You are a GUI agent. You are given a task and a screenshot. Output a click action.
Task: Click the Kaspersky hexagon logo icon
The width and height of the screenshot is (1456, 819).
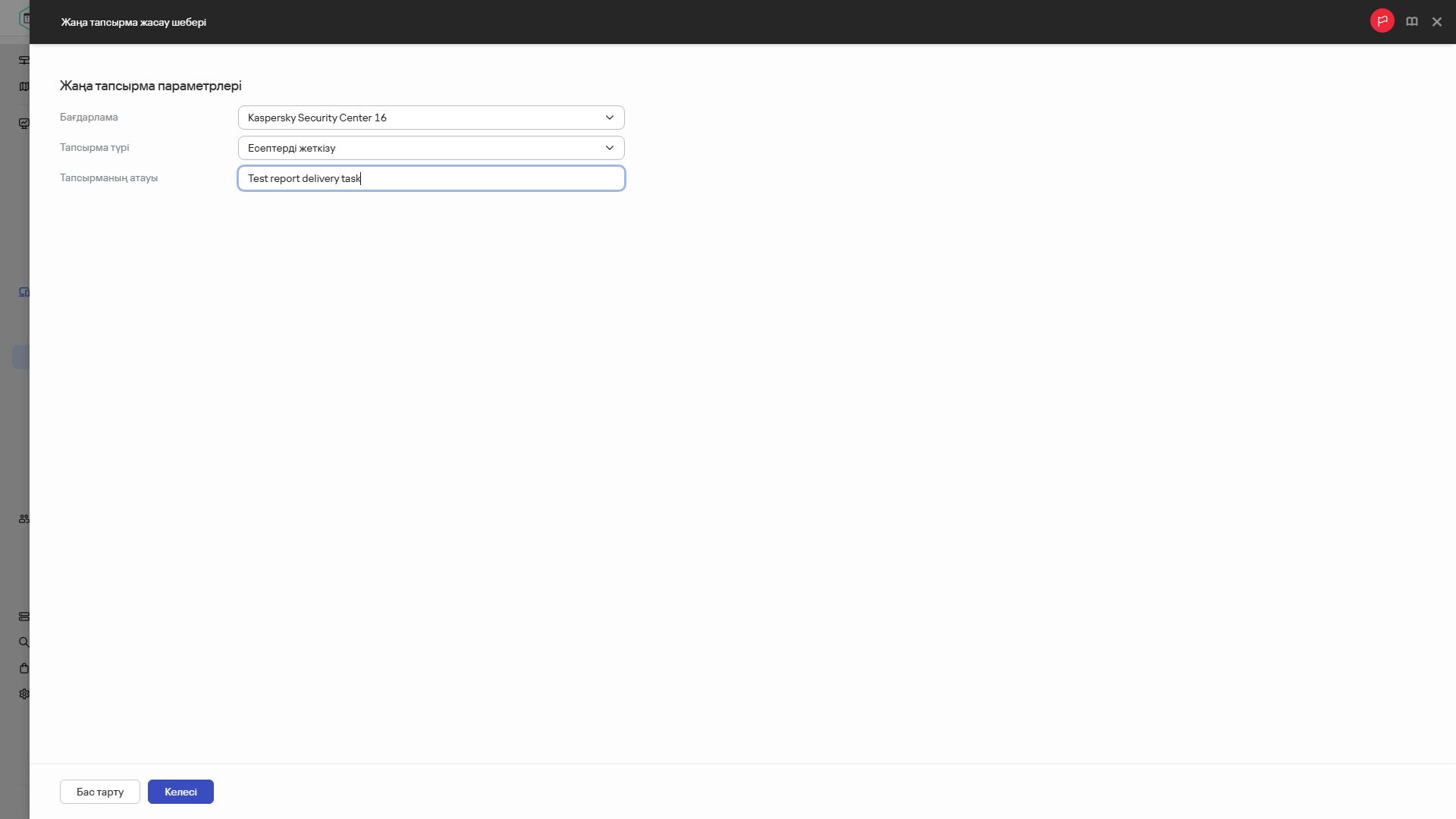[x=24, y=17]
